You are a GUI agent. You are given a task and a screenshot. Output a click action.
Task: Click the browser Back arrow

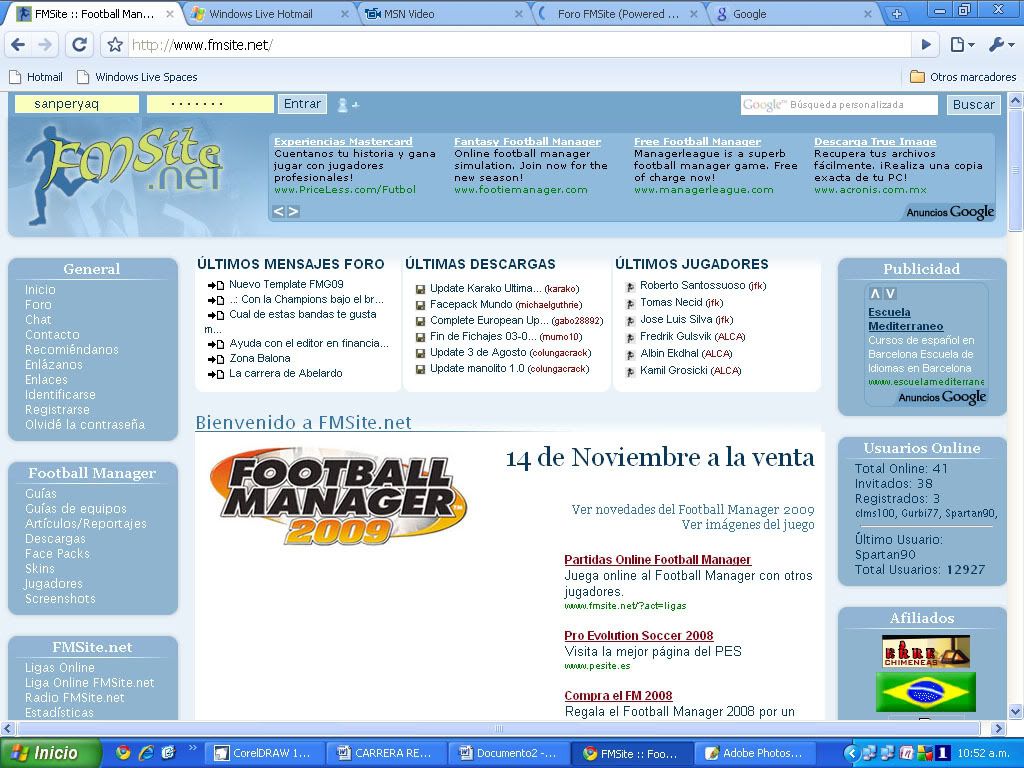click(x=18, y=44)
